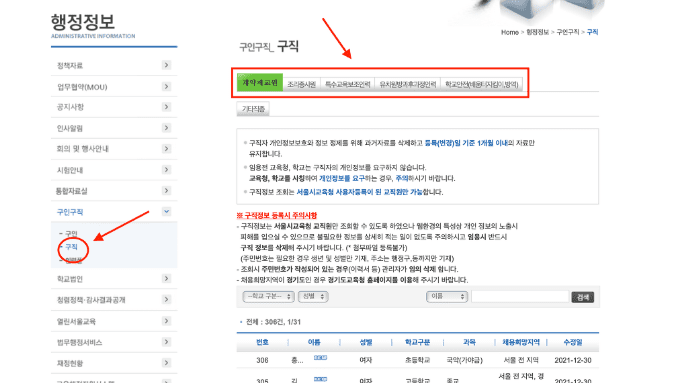
Task: Click the 학교구분 column header
Action: pos(417,342)
